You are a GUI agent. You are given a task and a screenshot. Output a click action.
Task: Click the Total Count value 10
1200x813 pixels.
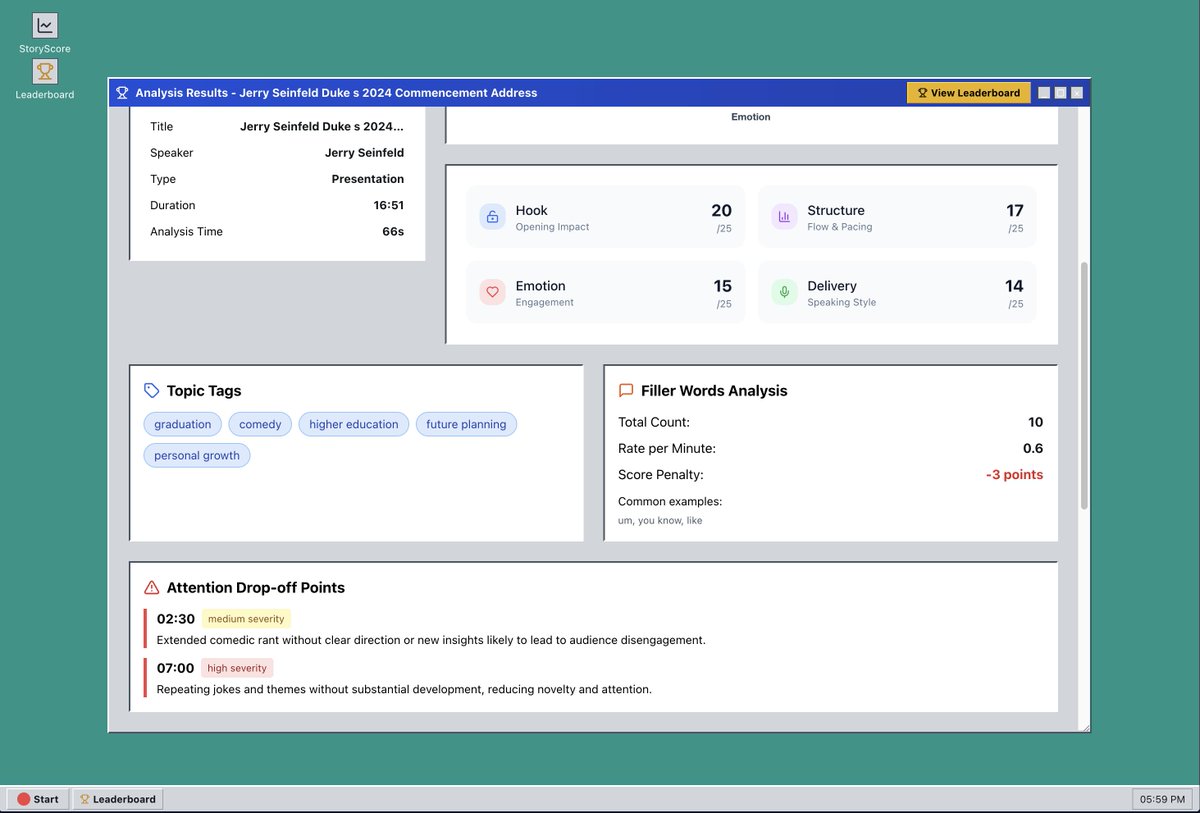tap(1035, 422)
